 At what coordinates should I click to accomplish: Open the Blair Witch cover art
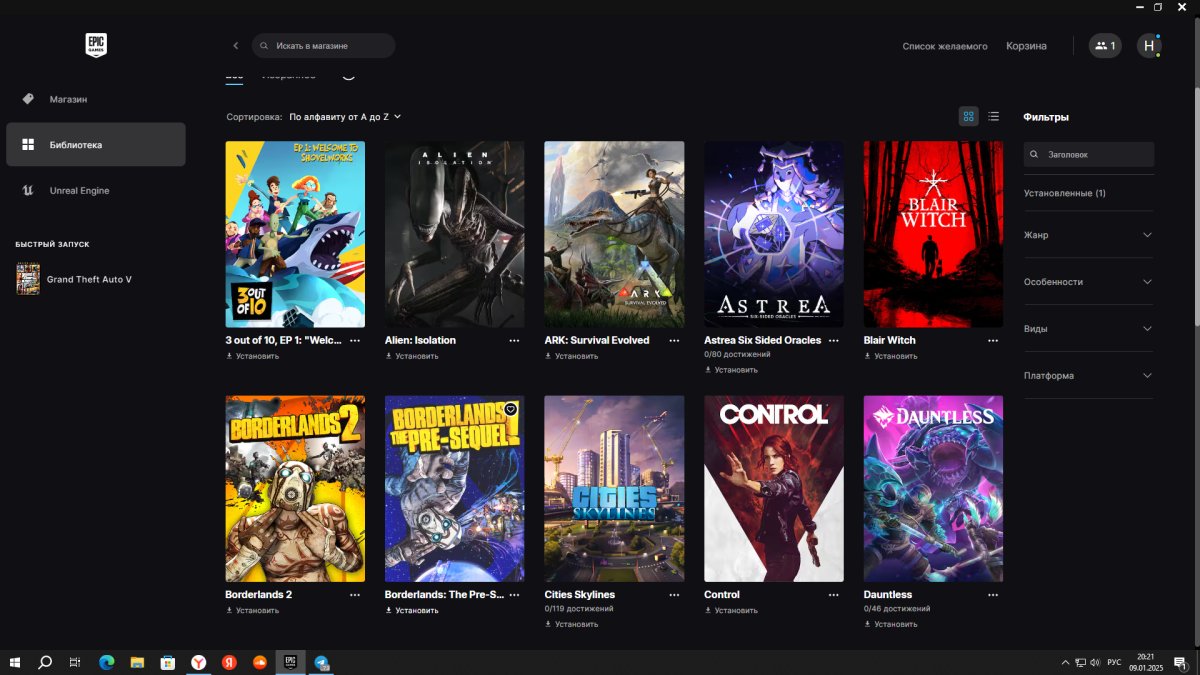point(933,234)
